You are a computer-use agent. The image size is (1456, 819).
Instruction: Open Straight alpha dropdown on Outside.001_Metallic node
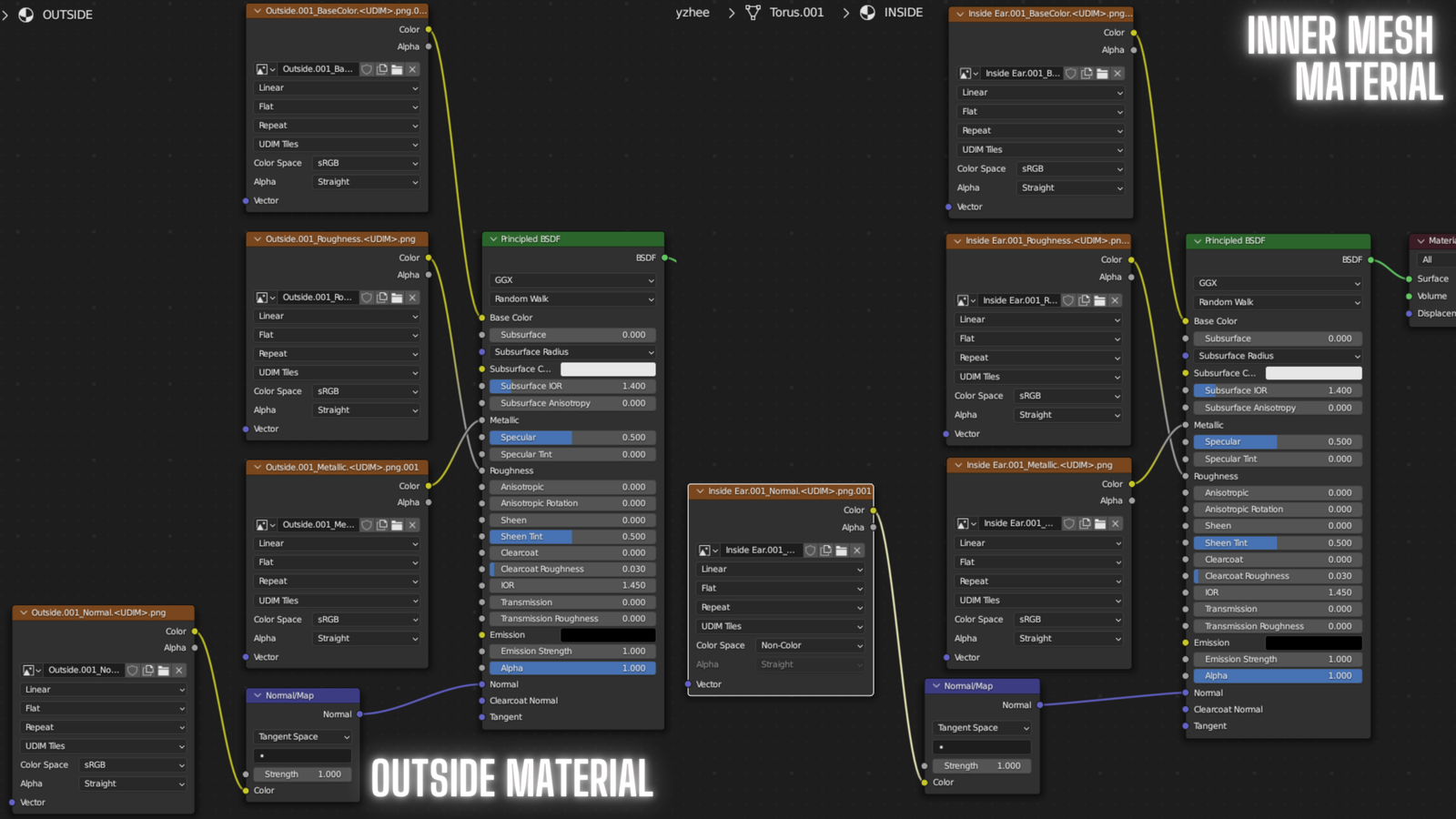(367, 639)
